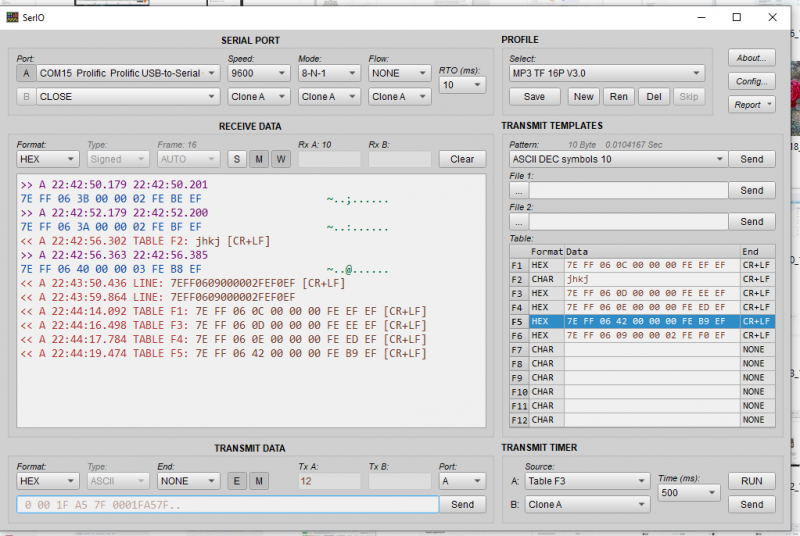The image size is (800, 536).
Task: Open the Speed 9600 dropdown
Action: pyautogui.click(x=258, y=73)
